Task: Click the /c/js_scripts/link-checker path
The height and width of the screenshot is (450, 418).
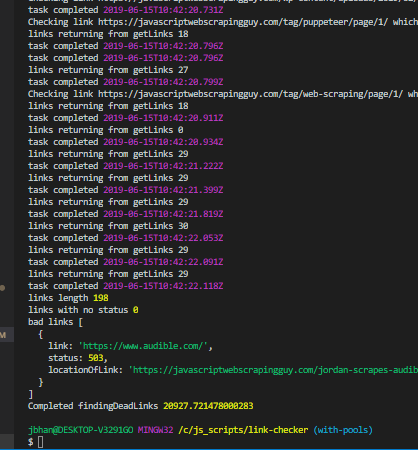Action: point(243,430)
